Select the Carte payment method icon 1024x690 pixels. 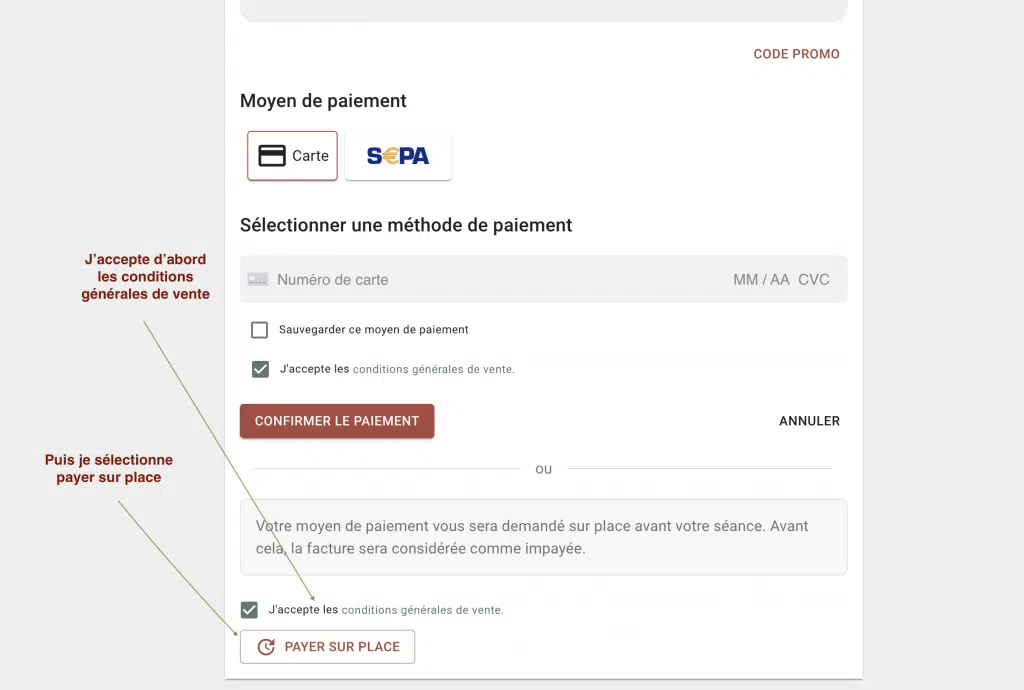pyautogui.click(x=292, y=155)
